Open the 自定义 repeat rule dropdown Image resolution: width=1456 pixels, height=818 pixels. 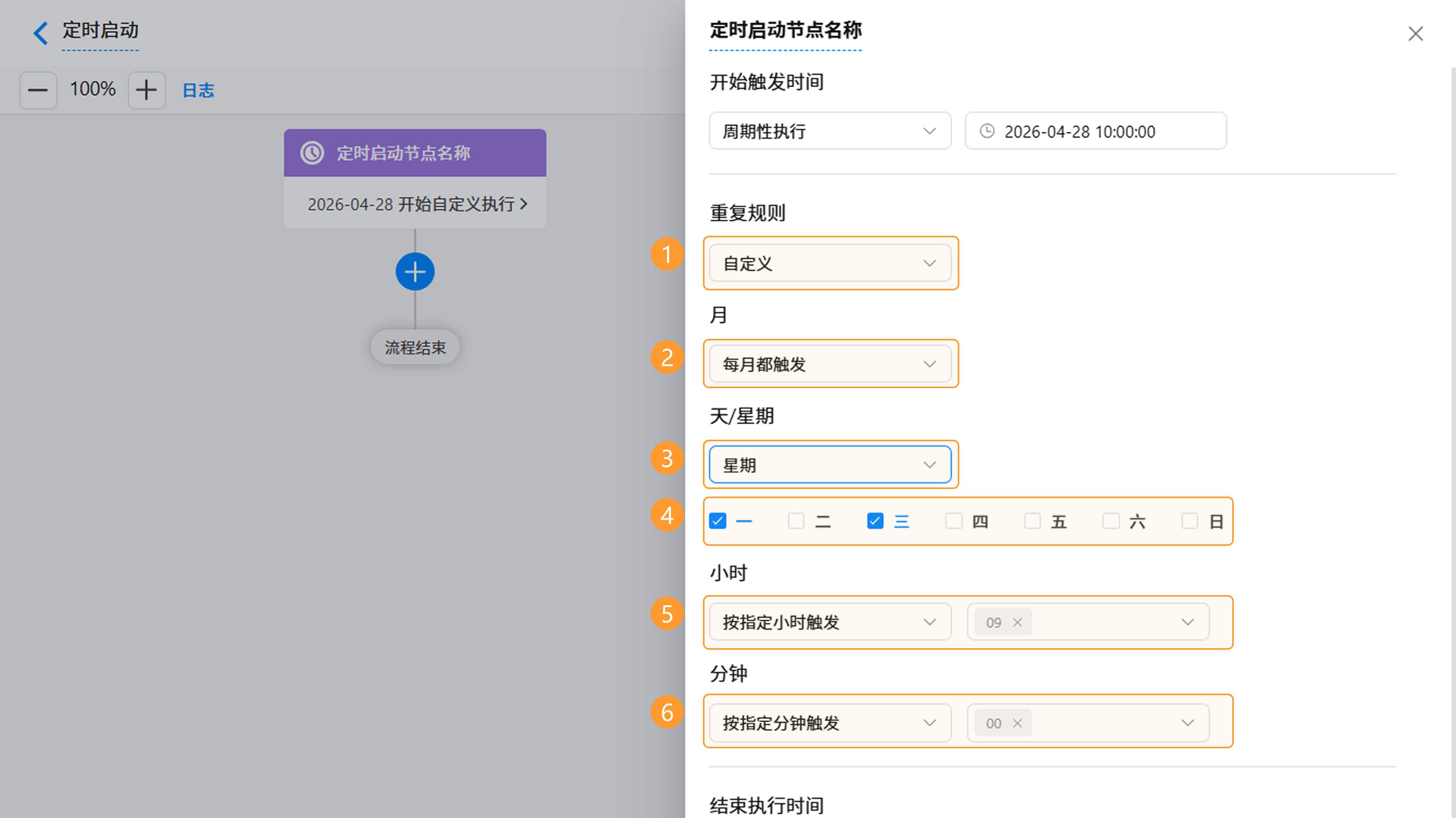point(830,263)
